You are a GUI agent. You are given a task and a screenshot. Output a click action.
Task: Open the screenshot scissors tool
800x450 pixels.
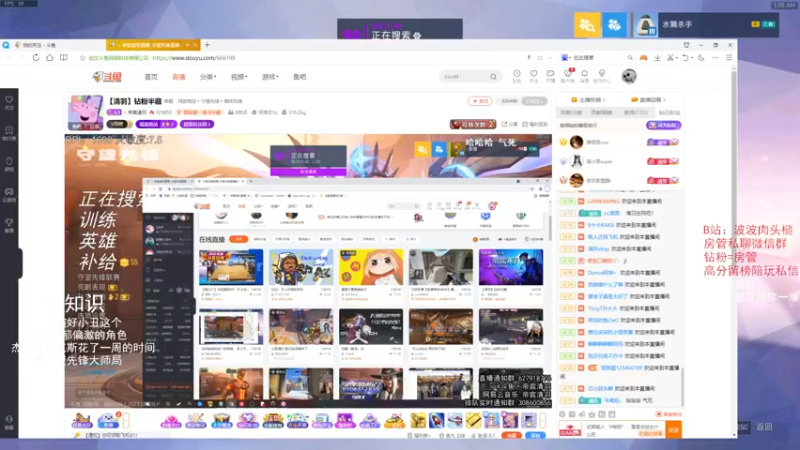(x=670, y=58)
